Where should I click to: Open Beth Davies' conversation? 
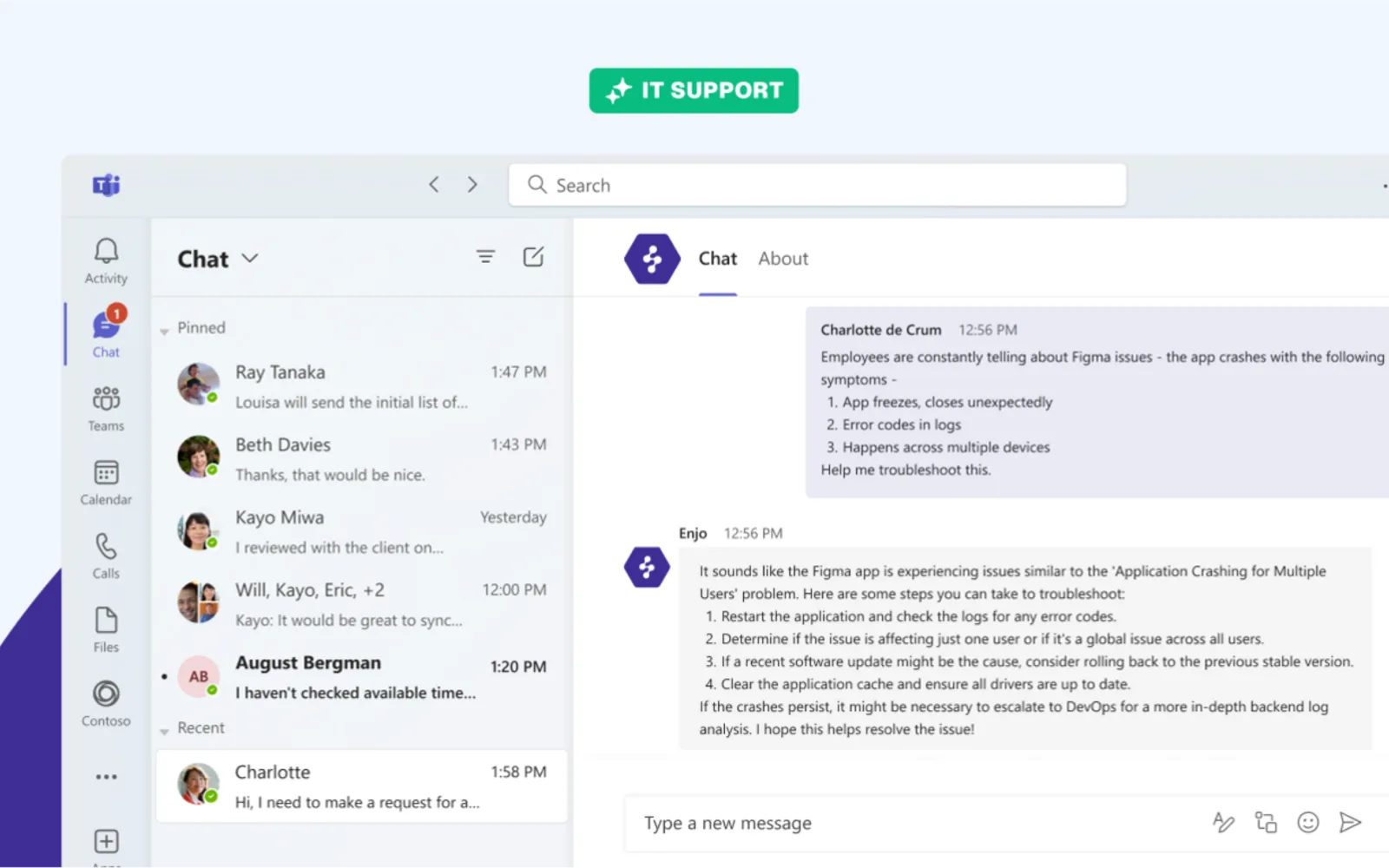tap(362, 459)
